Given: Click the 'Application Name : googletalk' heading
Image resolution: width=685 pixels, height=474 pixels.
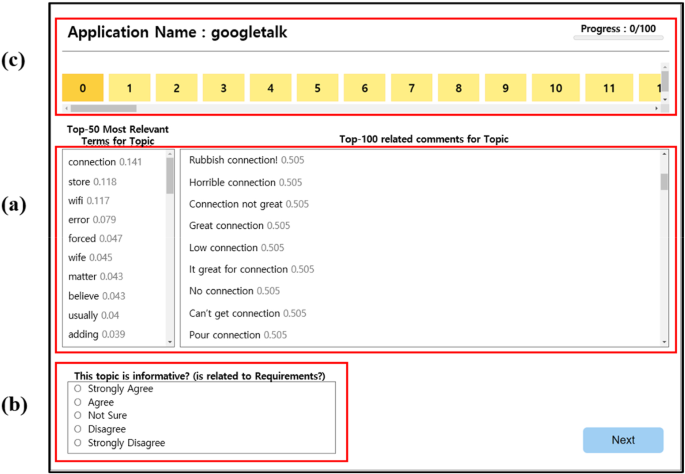Looking at the screenshot, I should (x=177, y=33).
